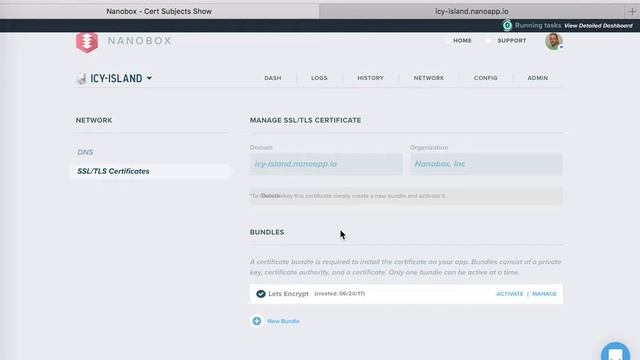Click the MANAGE SSL/TLS CERTIFICATE heading
This screenshot has height=360, width=640.
305,120
